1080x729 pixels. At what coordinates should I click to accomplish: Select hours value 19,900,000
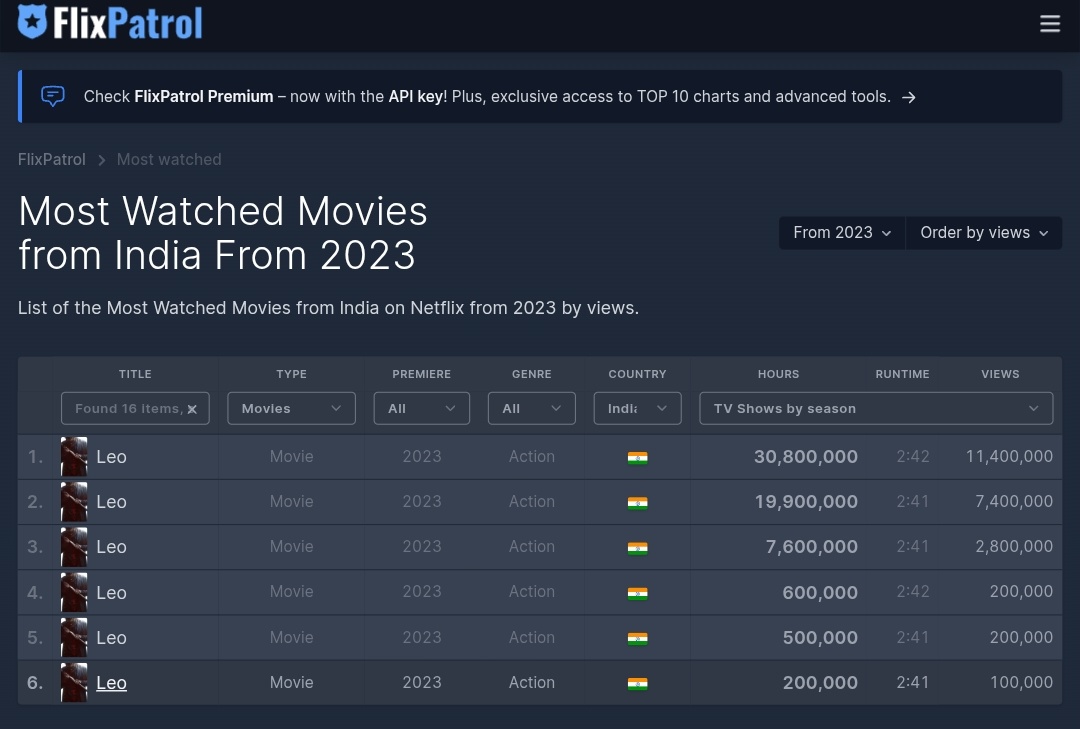pyautogui.click(x=806, y=502)
